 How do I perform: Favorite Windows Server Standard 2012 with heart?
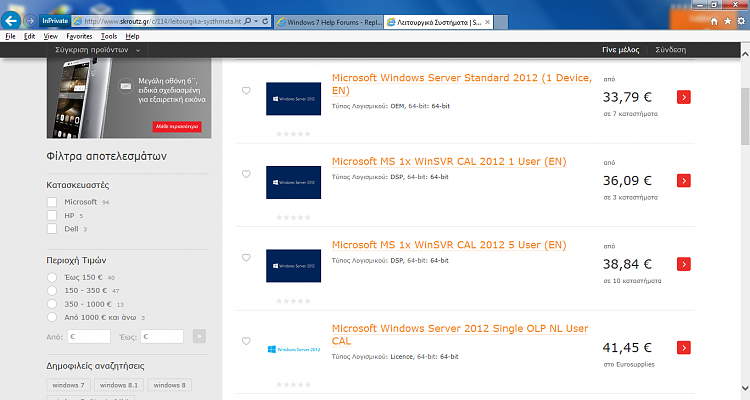(246, 90)
